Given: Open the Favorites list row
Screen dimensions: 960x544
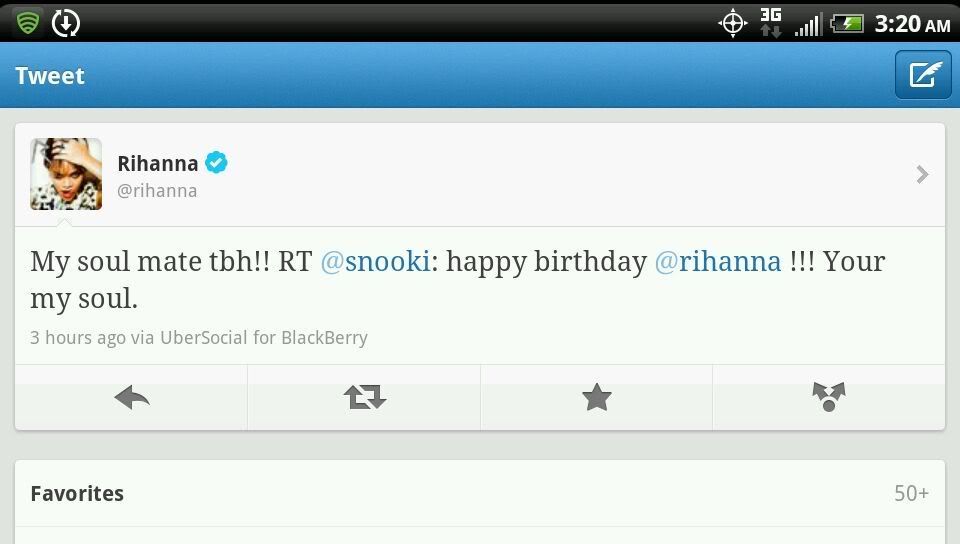Looking at the screenshot, I should [x=480, y=493].
